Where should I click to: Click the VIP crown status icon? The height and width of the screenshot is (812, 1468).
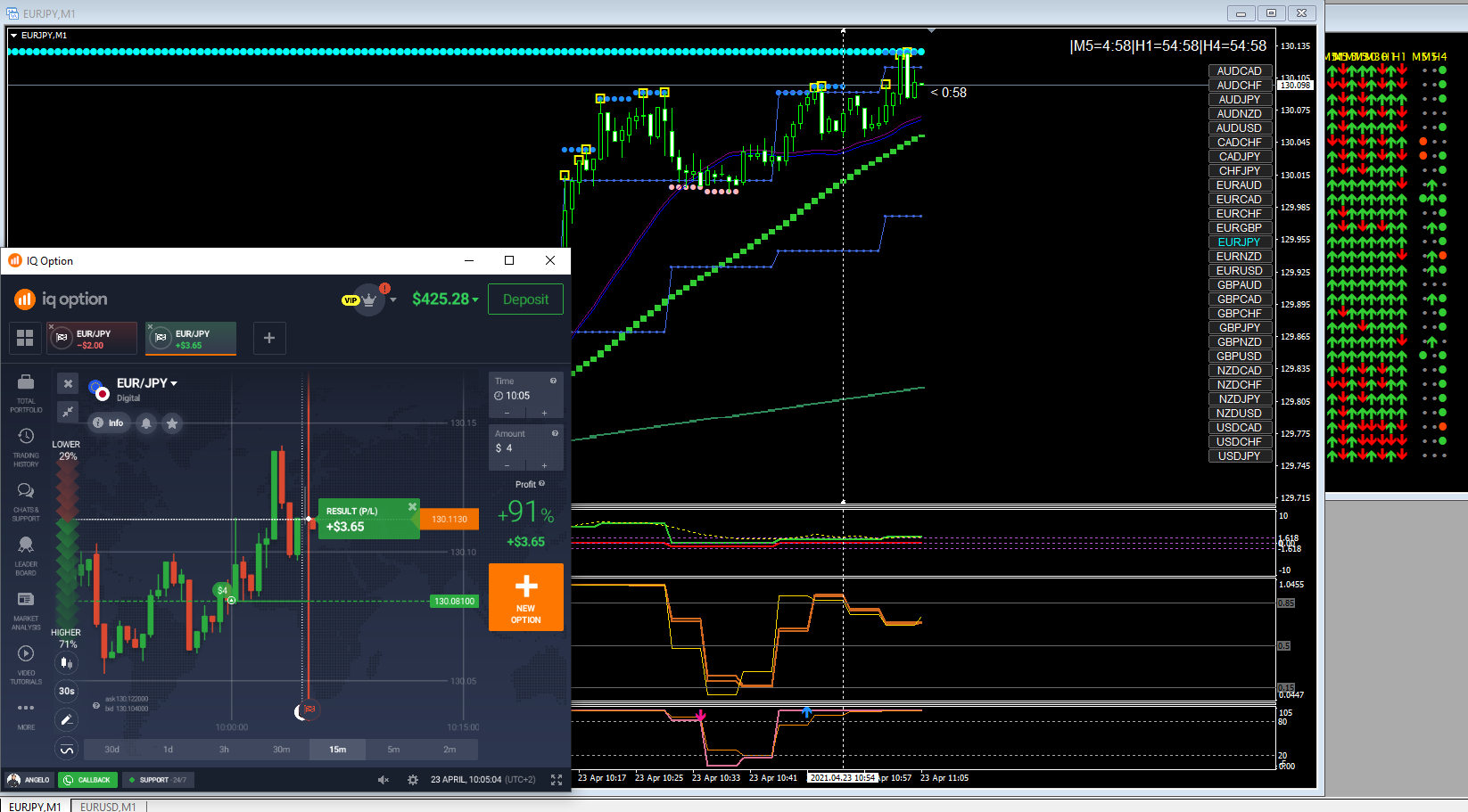(368, 299)
